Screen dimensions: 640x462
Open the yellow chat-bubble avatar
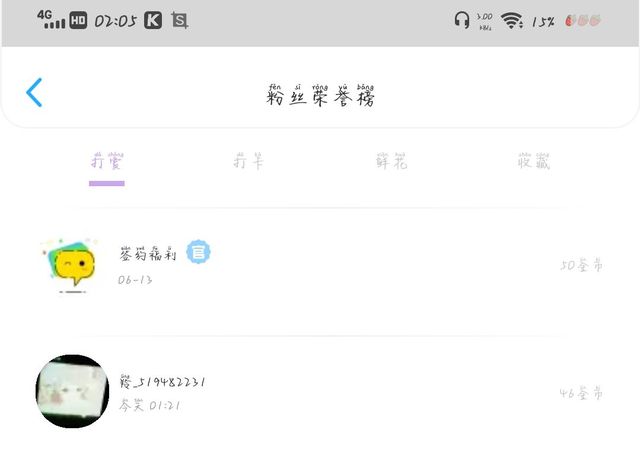[x=71, y=264]
